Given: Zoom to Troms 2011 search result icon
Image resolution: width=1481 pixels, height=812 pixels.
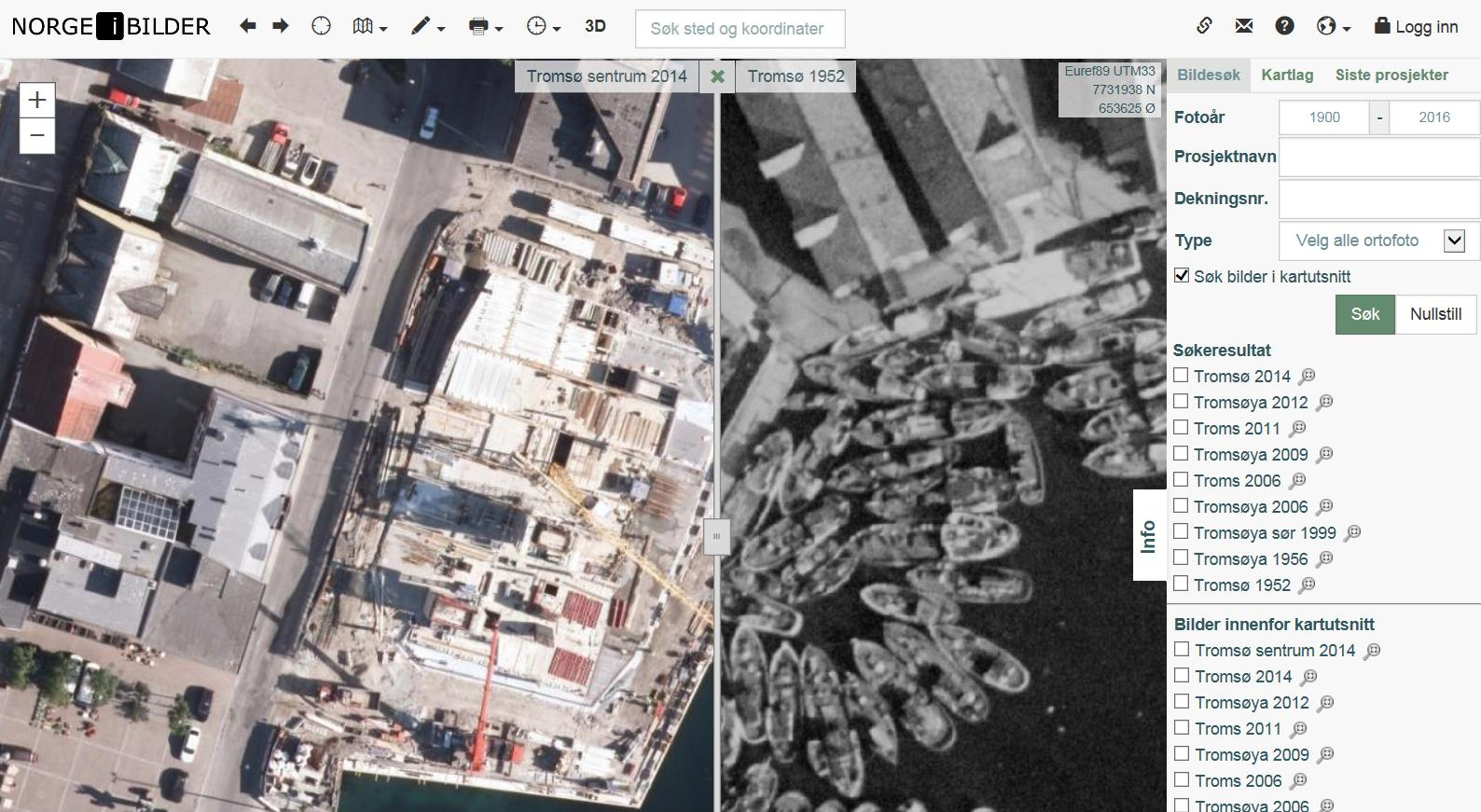Looking at the screenshot, I should (x=1297, y=428).
